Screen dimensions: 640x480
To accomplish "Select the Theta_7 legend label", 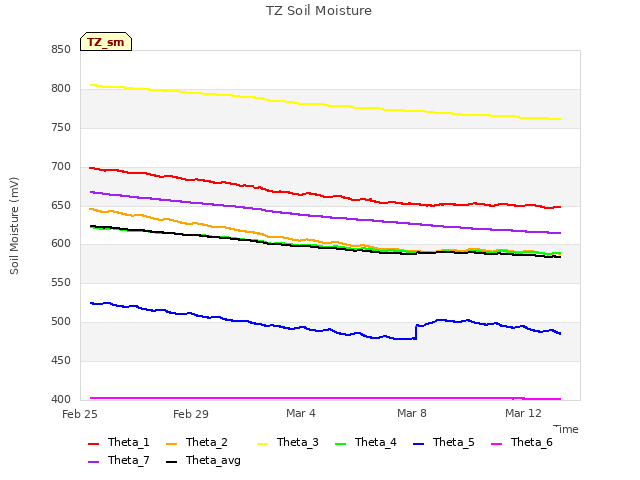I will coord(129,460).
